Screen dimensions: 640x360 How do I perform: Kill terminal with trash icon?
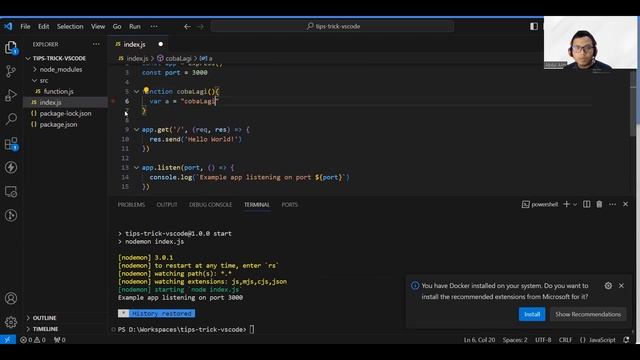coord(599,204)
